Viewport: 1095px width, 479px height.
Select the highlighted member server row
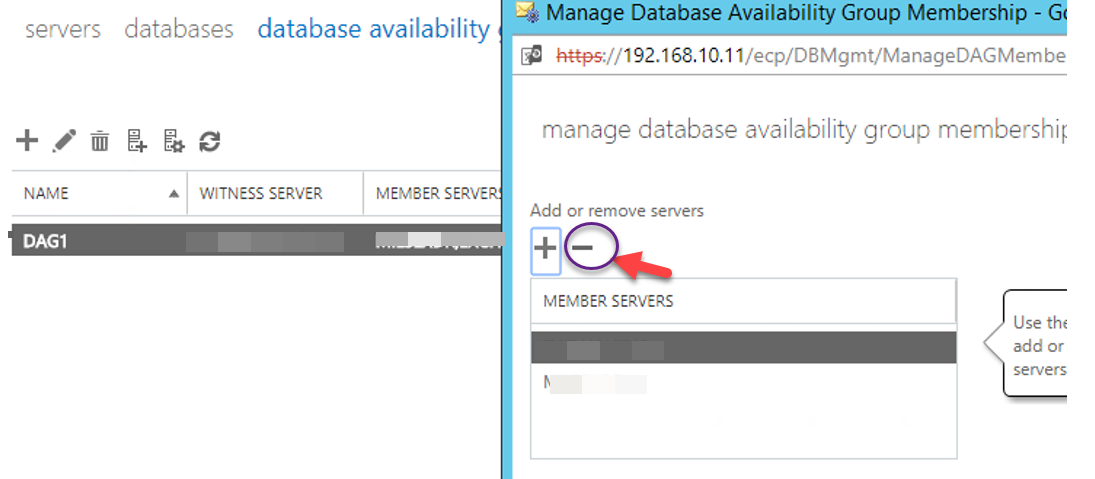pos(743,348)
